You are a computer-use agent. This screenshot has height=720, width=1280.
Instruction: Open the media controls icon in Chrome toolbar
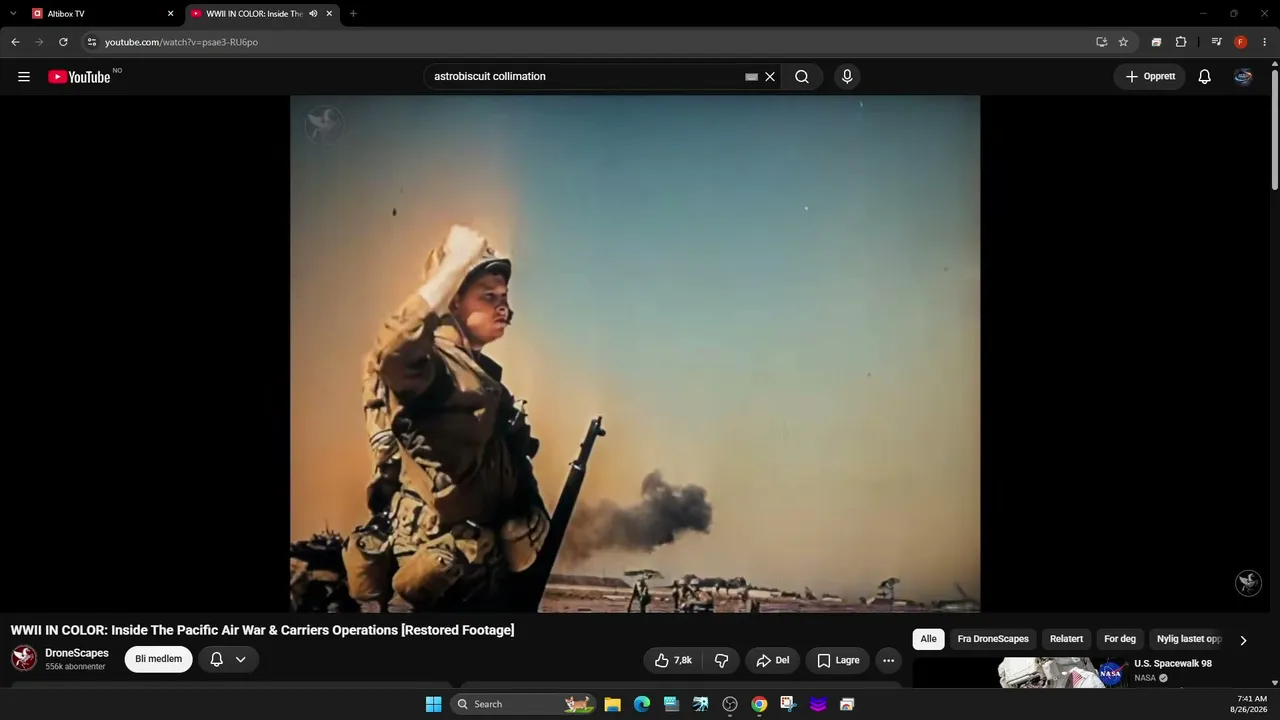1216,42
